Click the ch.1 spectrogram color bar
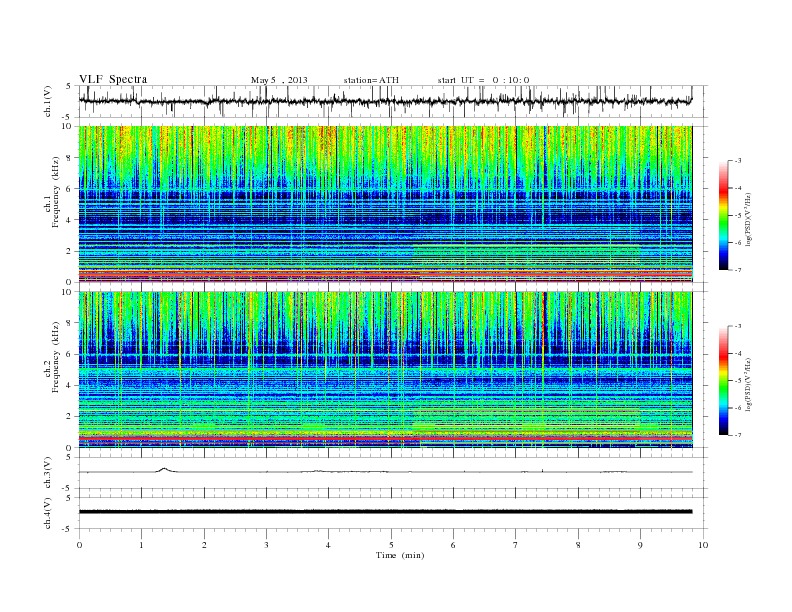 coord(723,216)
